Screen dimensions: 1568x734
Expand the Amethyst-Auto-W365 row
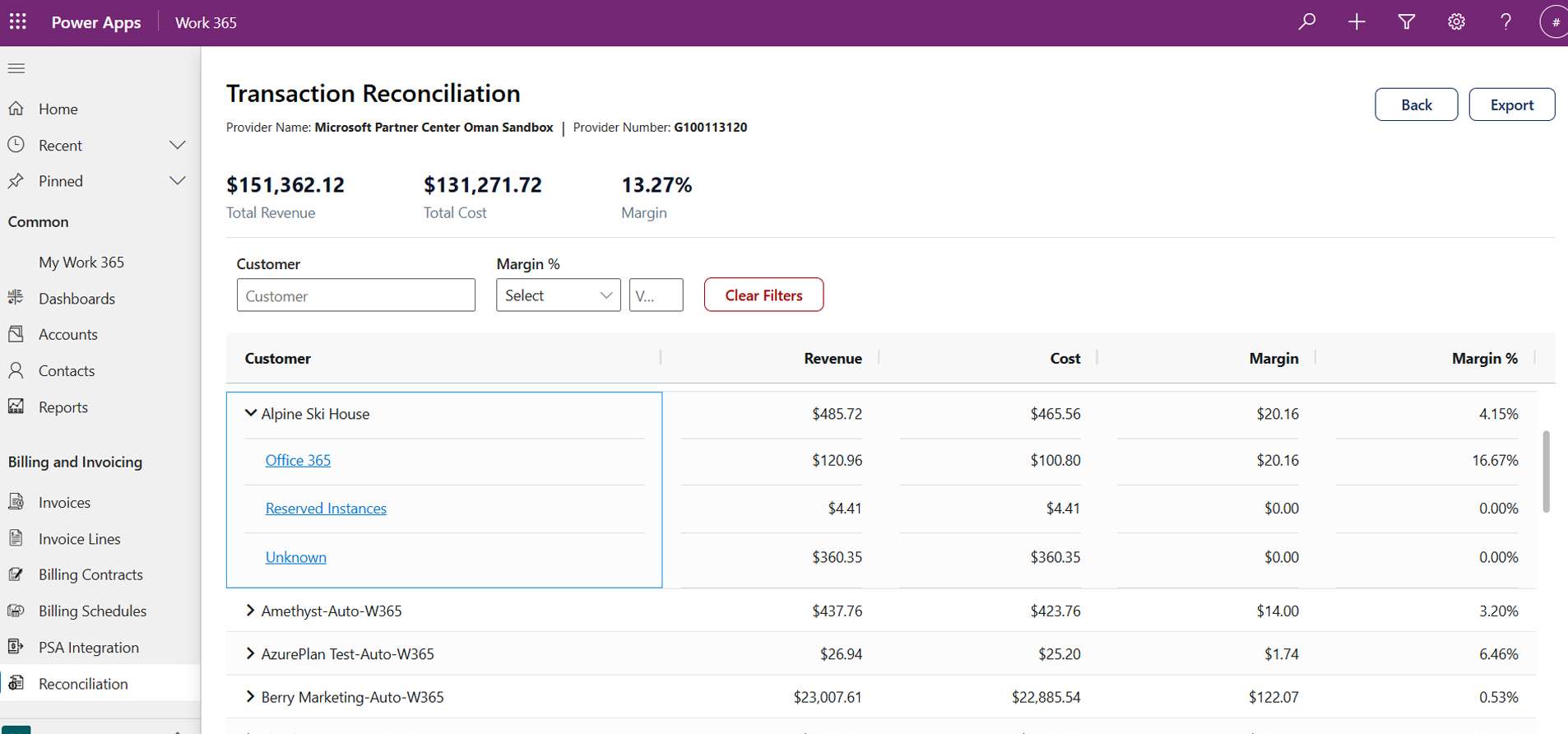point(250,611)
